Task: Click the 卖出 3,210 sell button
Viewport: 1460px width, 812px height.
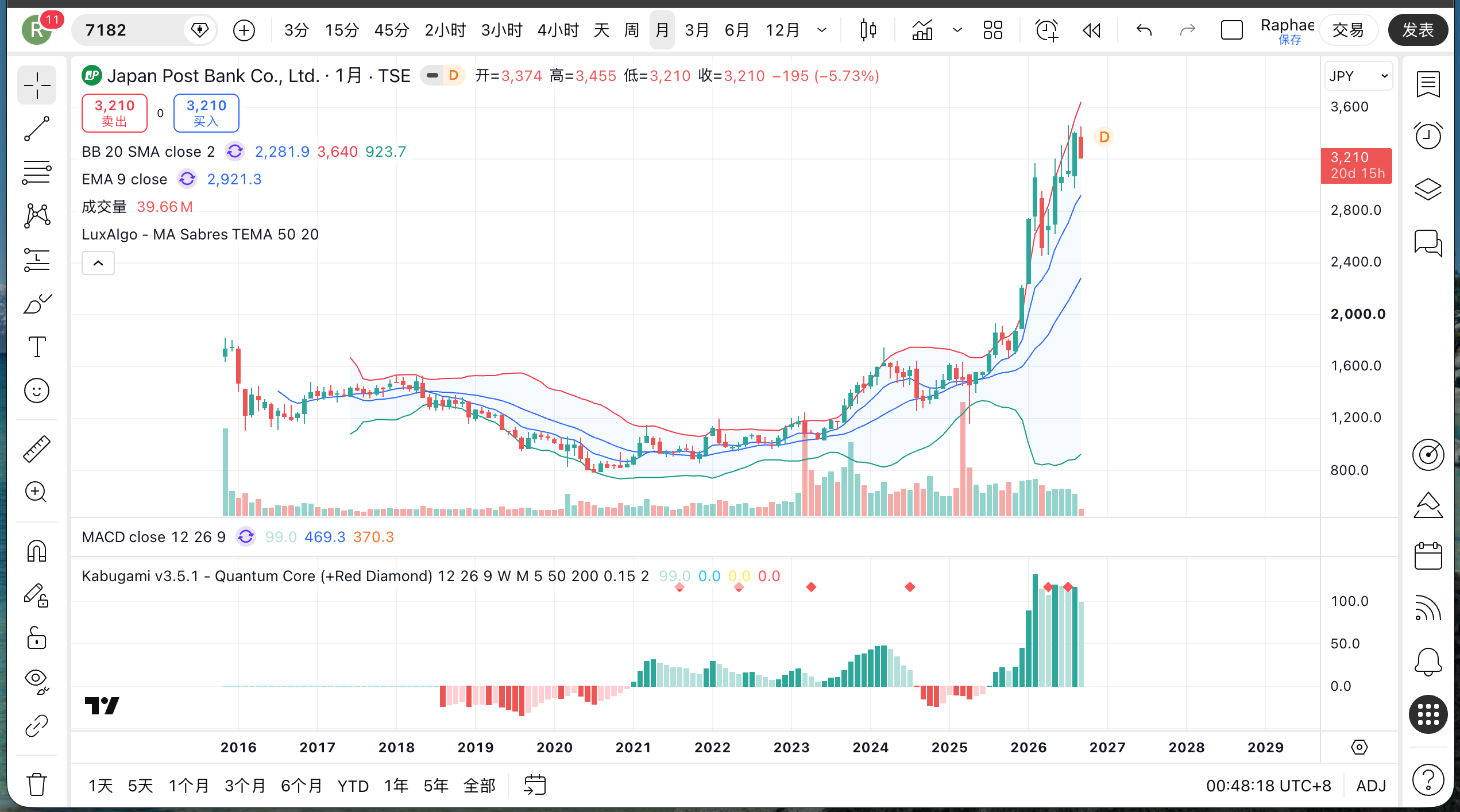Action: 114,113
